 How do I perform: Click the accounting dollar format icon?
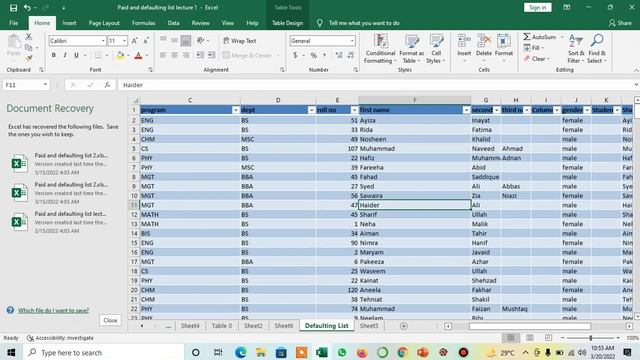(x=295, y=55)
